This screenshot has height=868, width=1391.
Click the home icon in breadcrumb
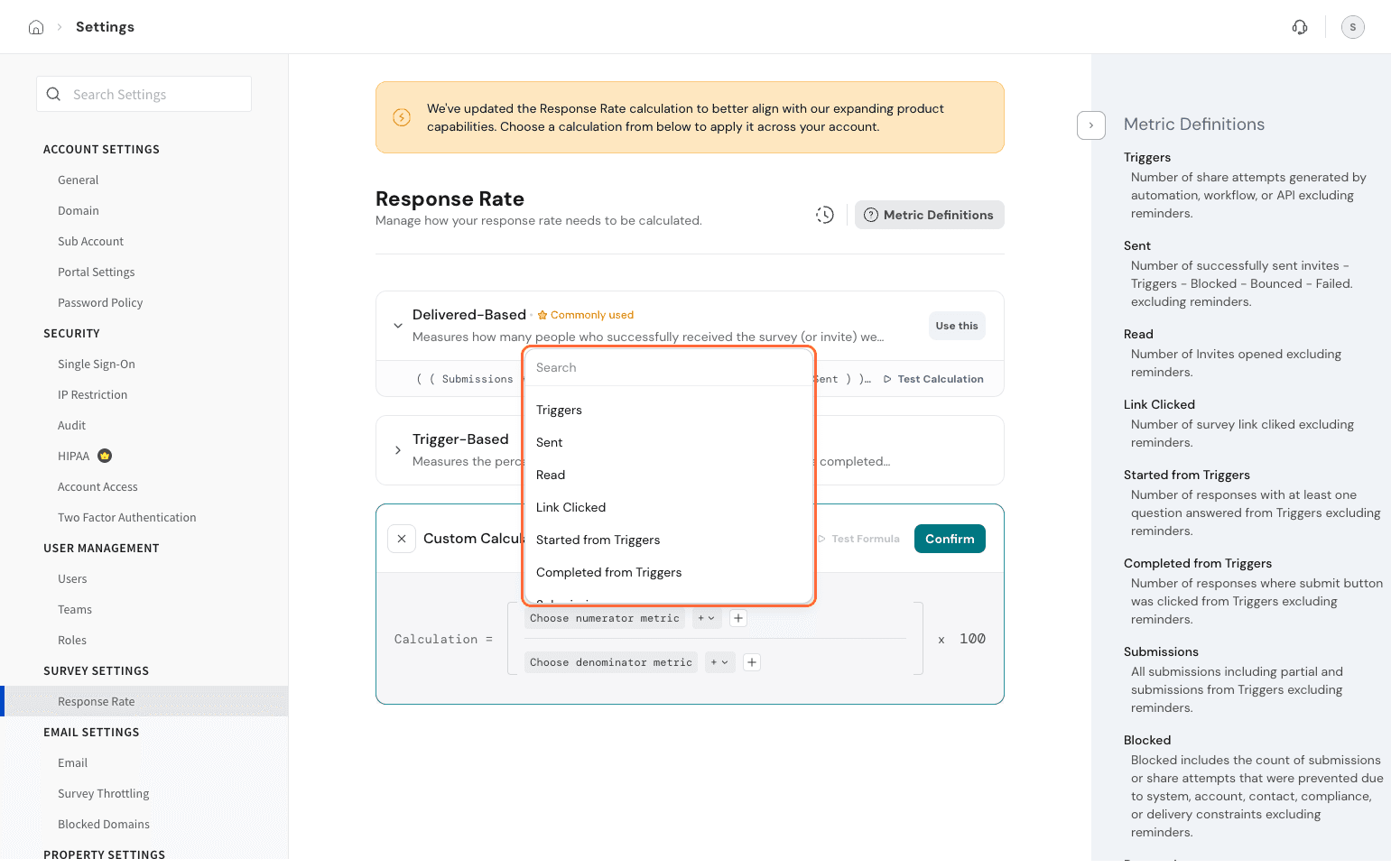[36, 27]
